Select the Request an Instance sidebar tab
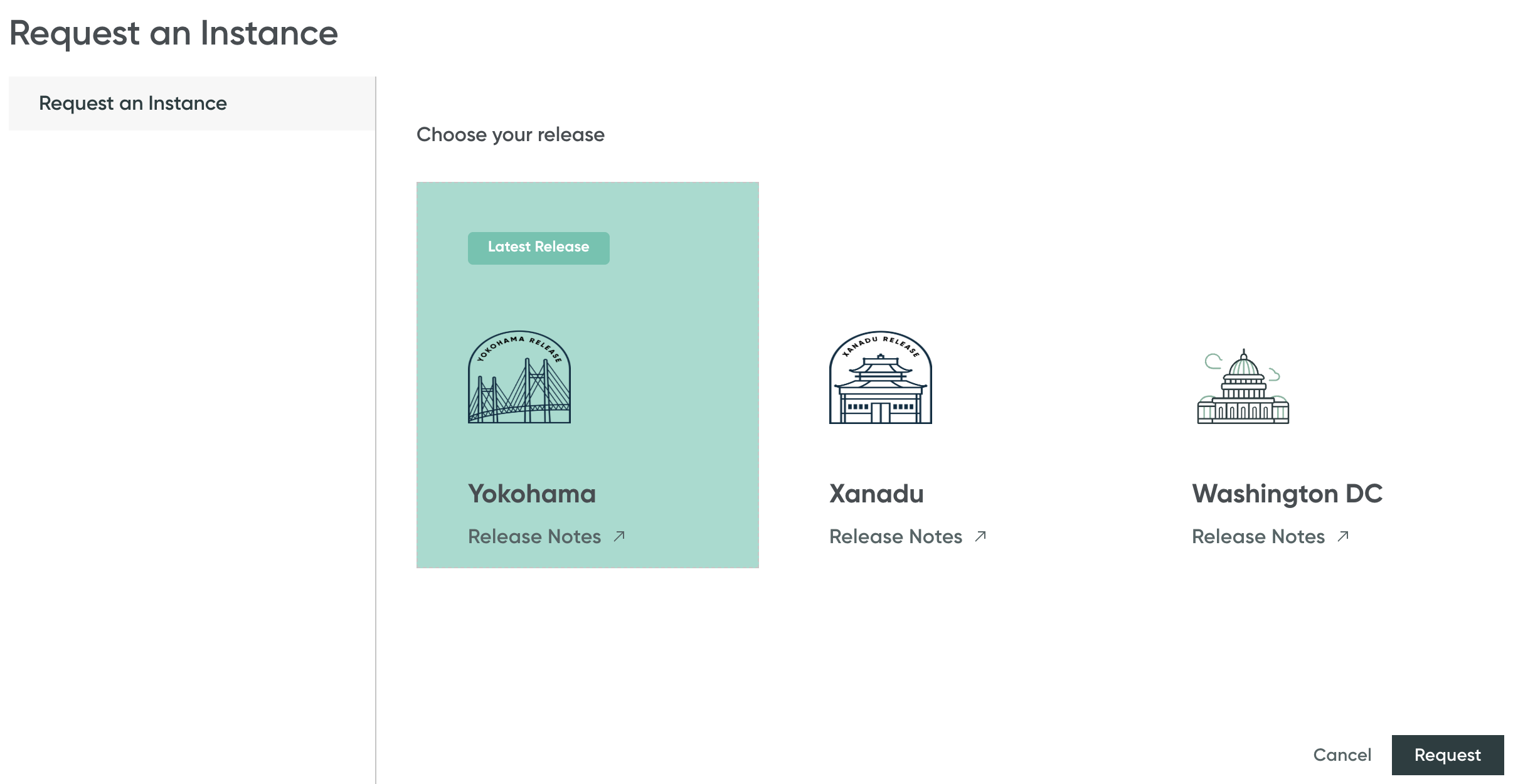Screen dimensions: 1513x784 pyautogui.click(x=133, y=103)
